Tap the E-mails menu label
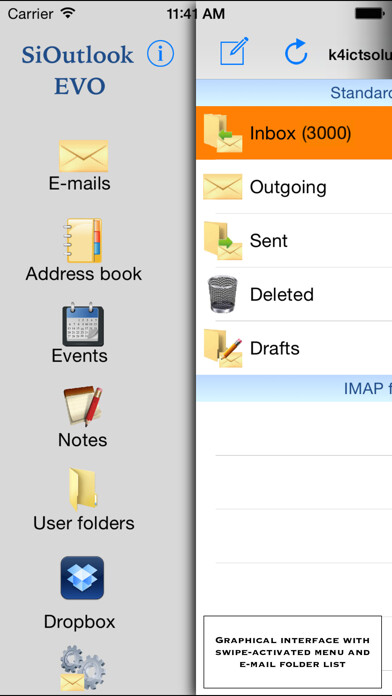The height and width of the screenshot is (696, 392). pos(79,183)
